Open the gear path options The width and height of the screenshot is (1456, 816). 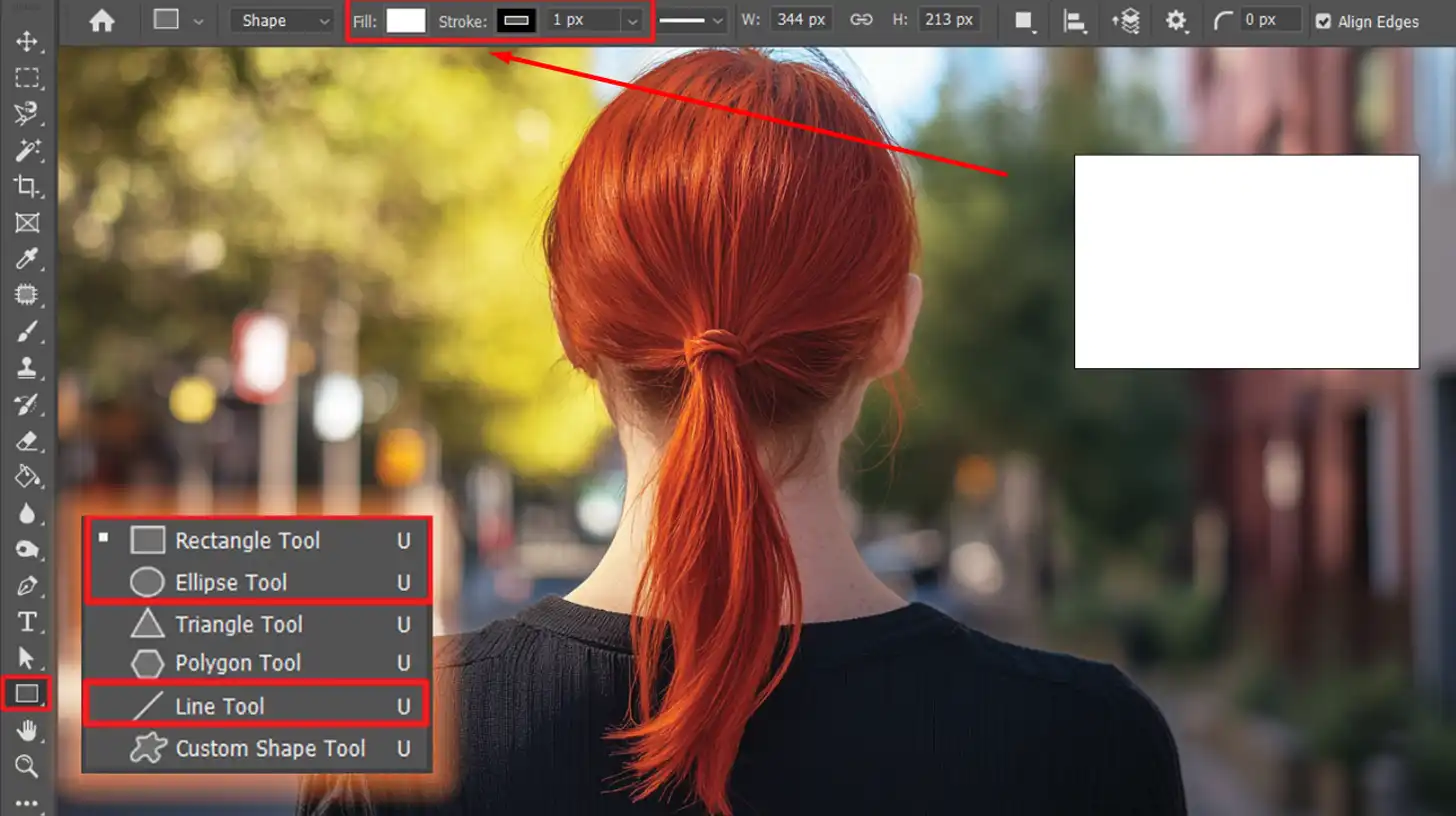(1177, 20)
